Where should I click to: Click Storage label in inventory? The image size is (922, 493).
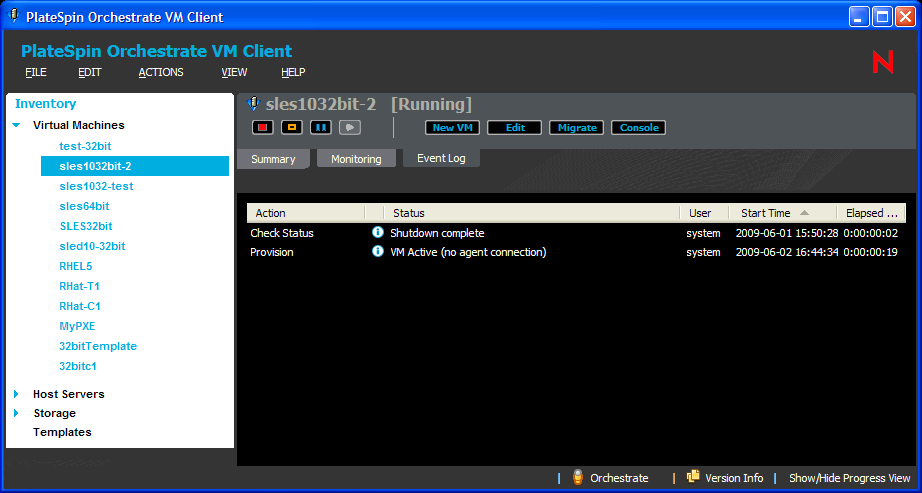tap(55, 413)
